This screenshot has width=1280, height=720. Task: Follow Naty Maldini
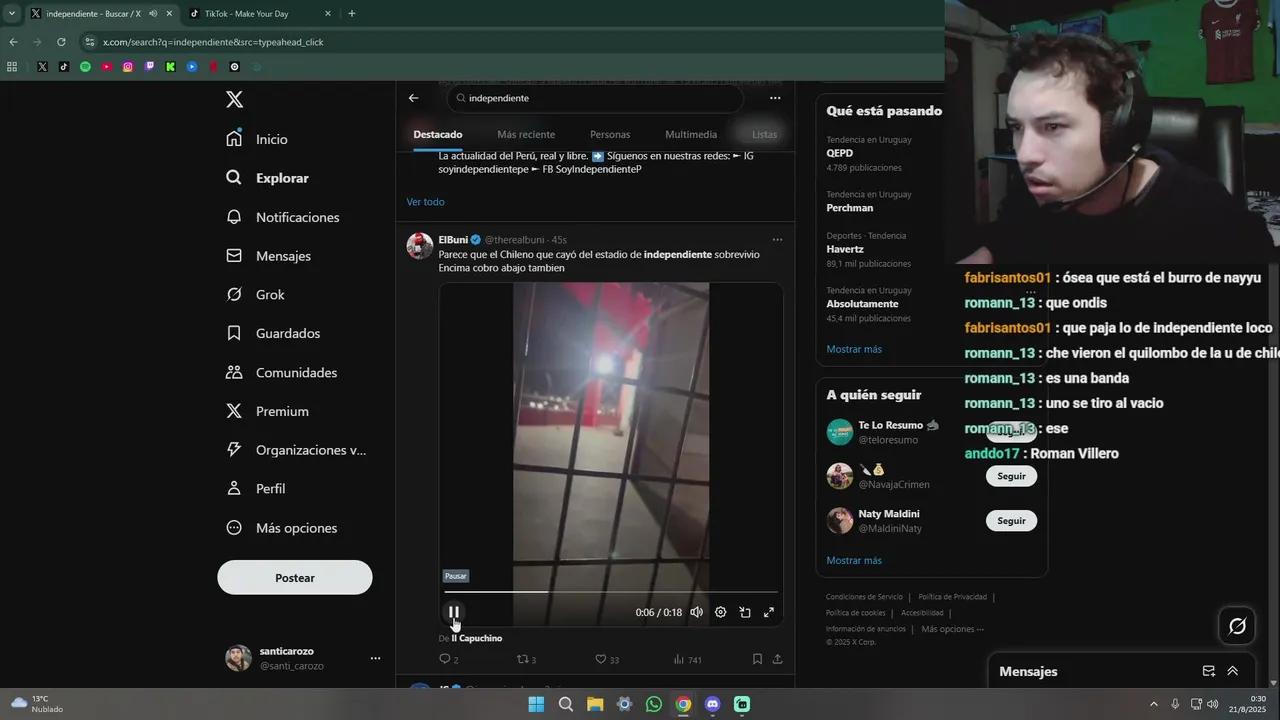1011,521
